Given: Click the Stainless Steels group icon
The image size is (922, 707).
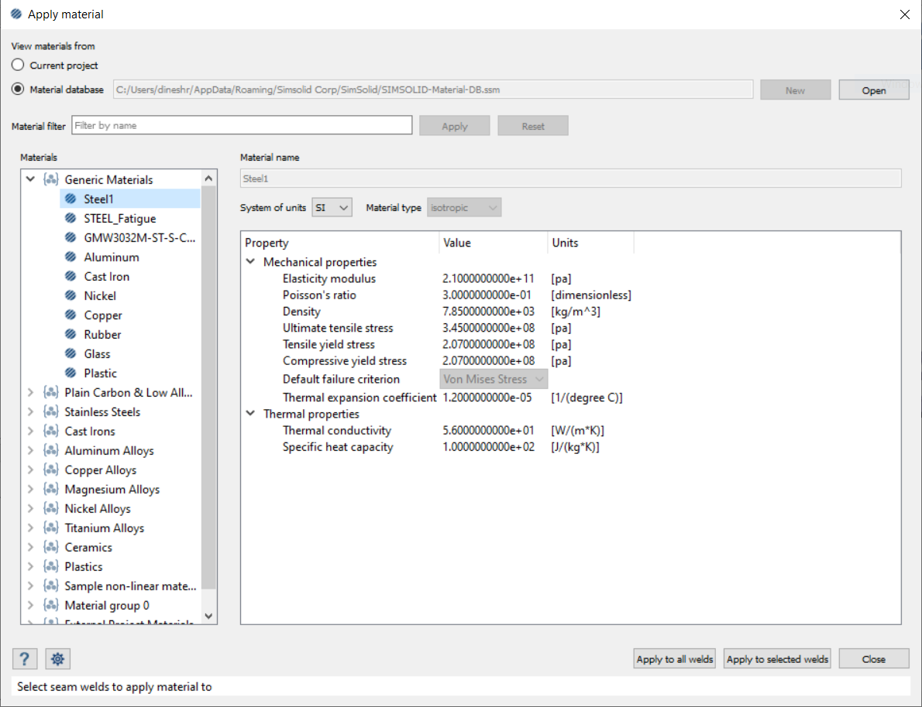Looking at the screenshot, I should click(x=51, y=412).
